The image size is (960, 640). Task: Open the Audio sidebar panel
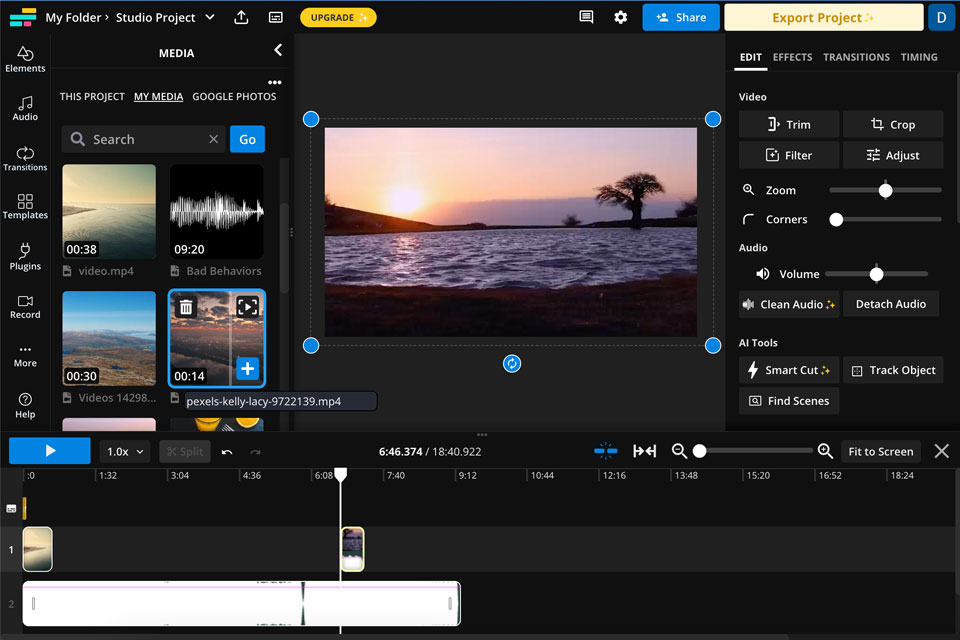pyautogui.click(x=25, y=108)
